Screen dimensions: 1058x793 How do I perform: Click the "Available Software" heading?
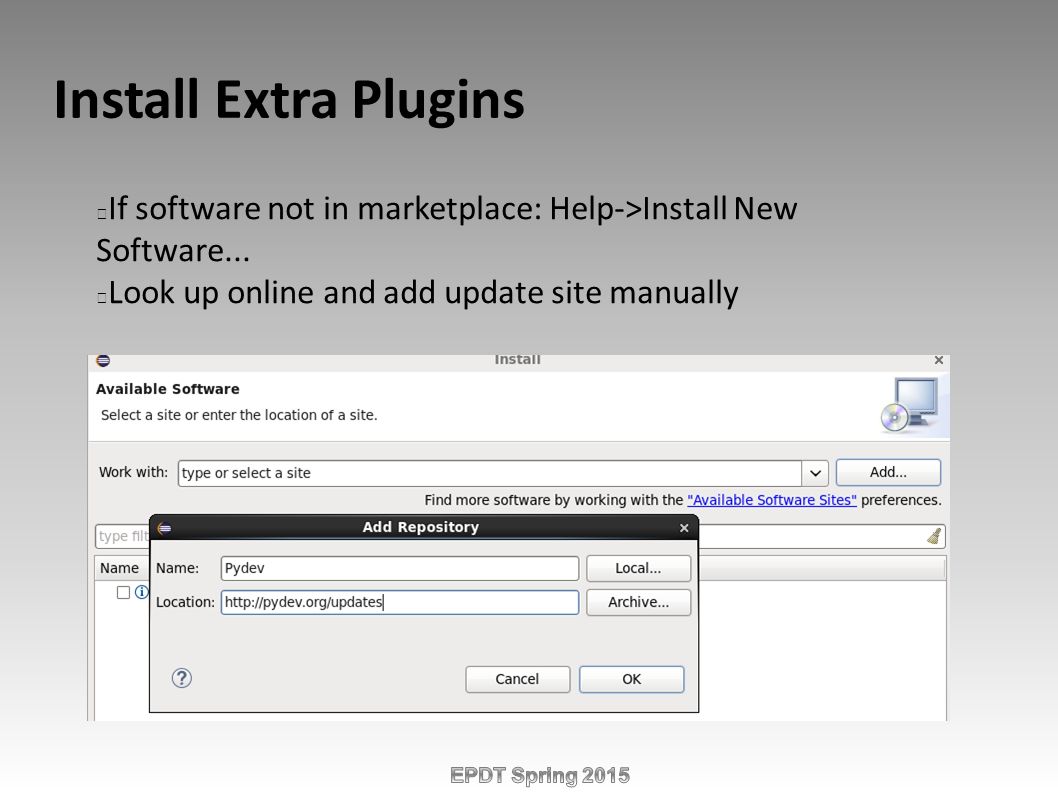(x=168, y=389)
